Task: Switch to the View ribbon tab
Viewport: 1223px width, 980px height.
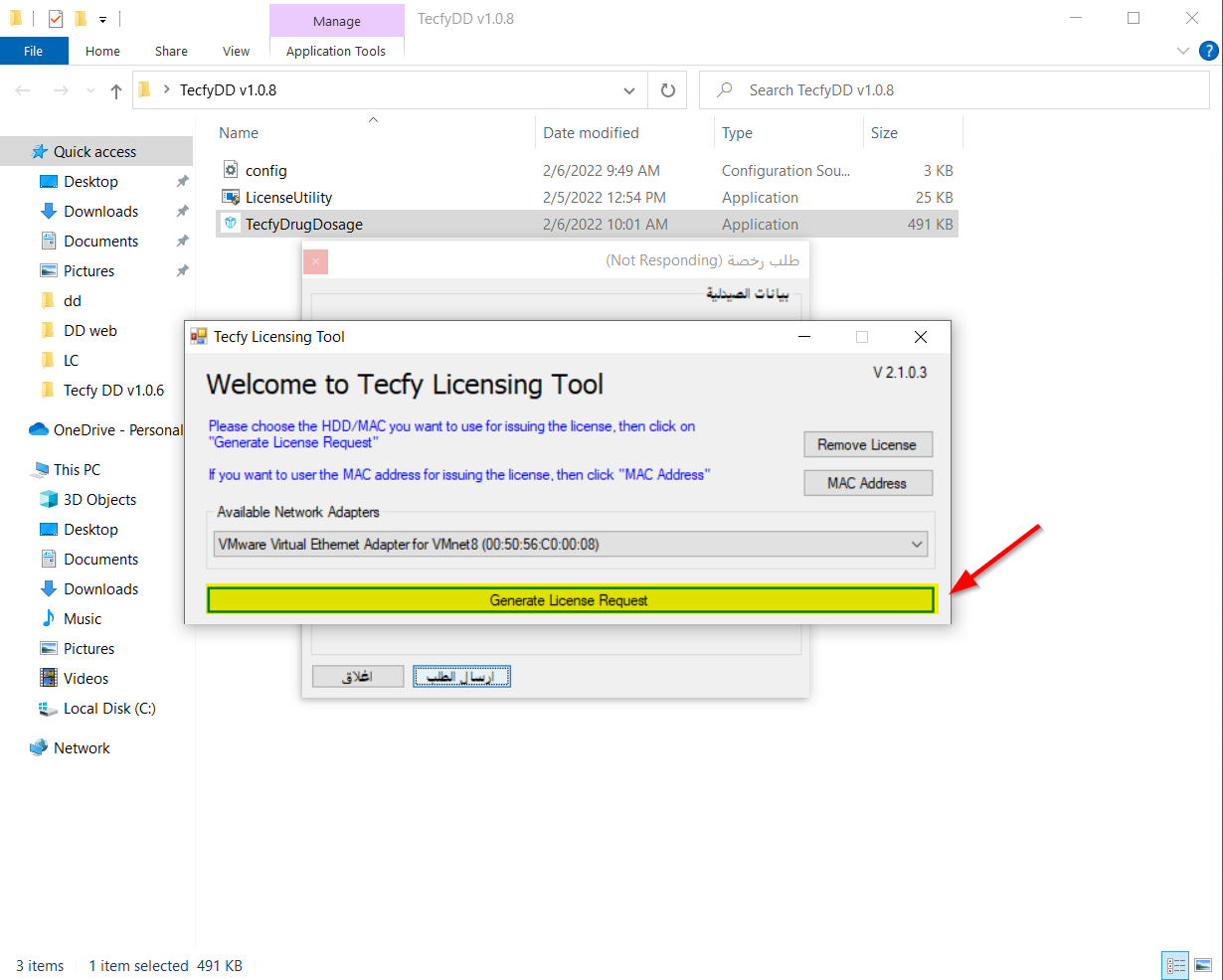Action: pos(236,51)
